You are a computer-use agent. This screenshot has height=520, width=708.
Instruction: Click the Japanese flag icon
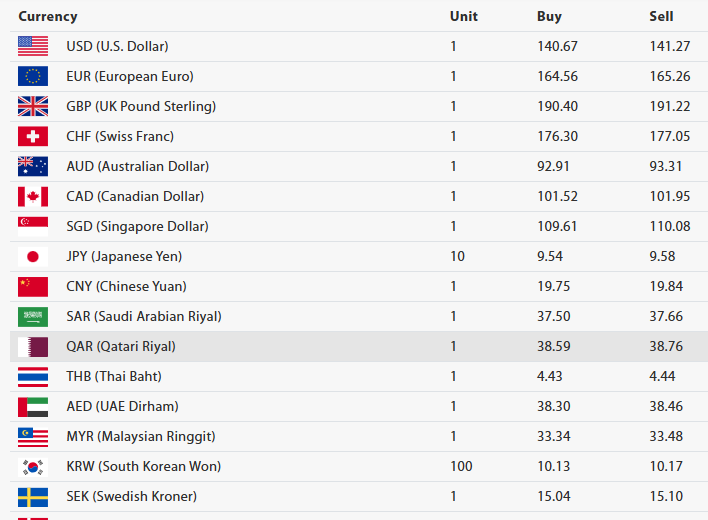(32, 256)
